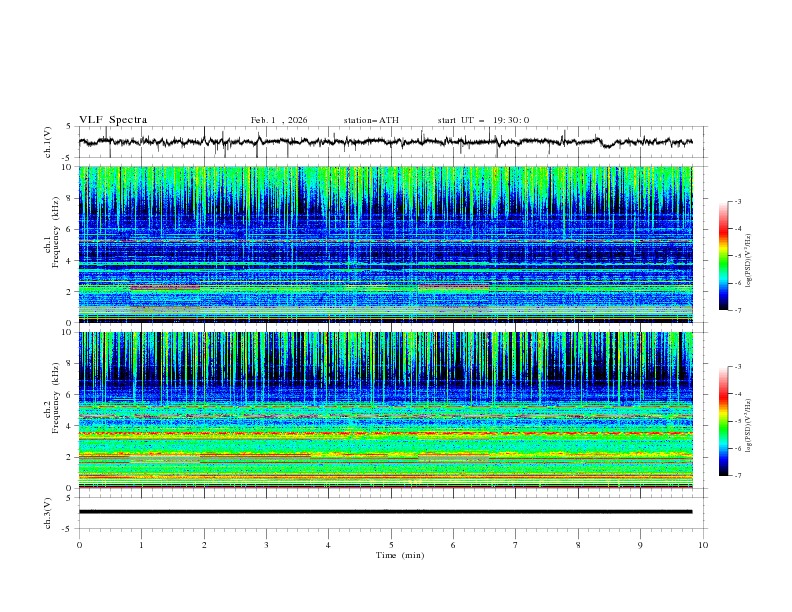Click the ch.2 'Frequency (kHz)' axis label

[x=56, y=398]
